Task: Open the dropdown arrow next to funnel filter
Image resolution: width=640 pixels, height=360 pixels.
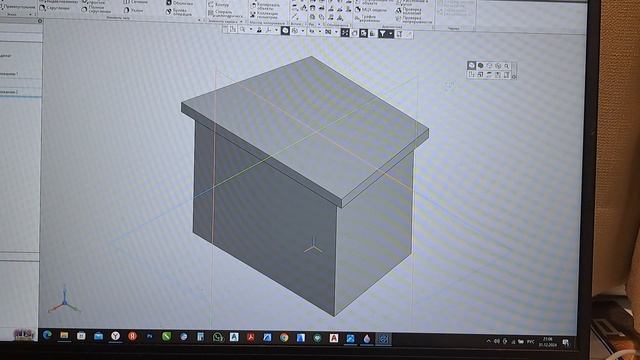Action: pyautogui.click(x=391, y=34)
